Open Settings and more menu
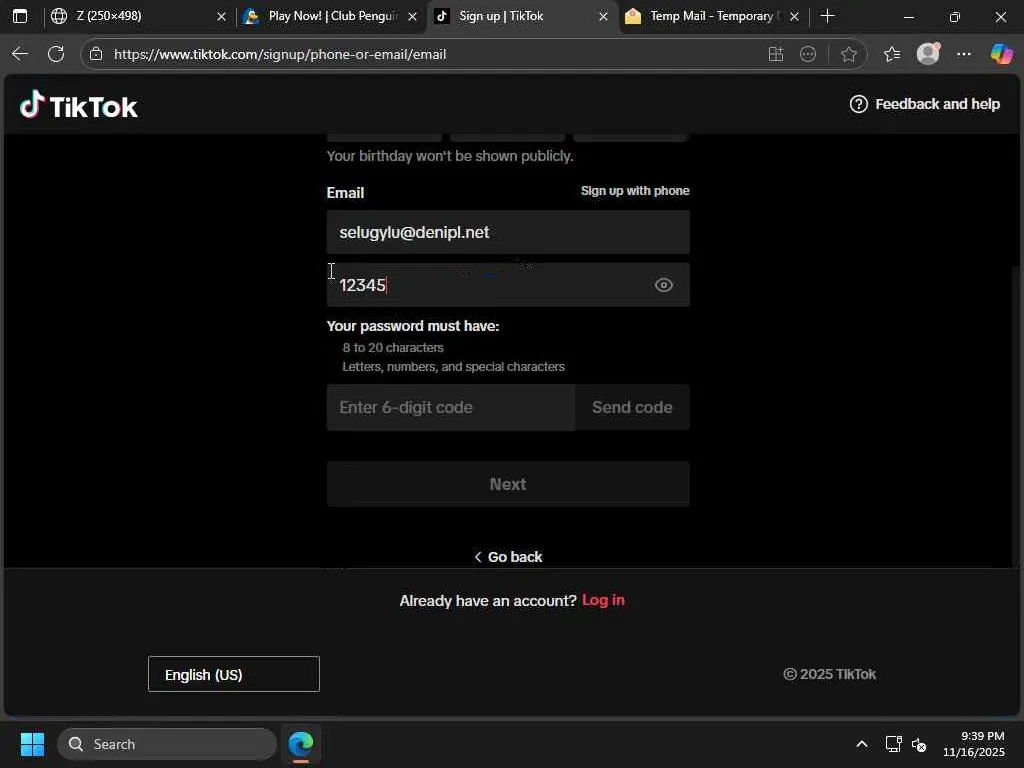The height and width of the screenshot is (768, 1024). (964, 54)
